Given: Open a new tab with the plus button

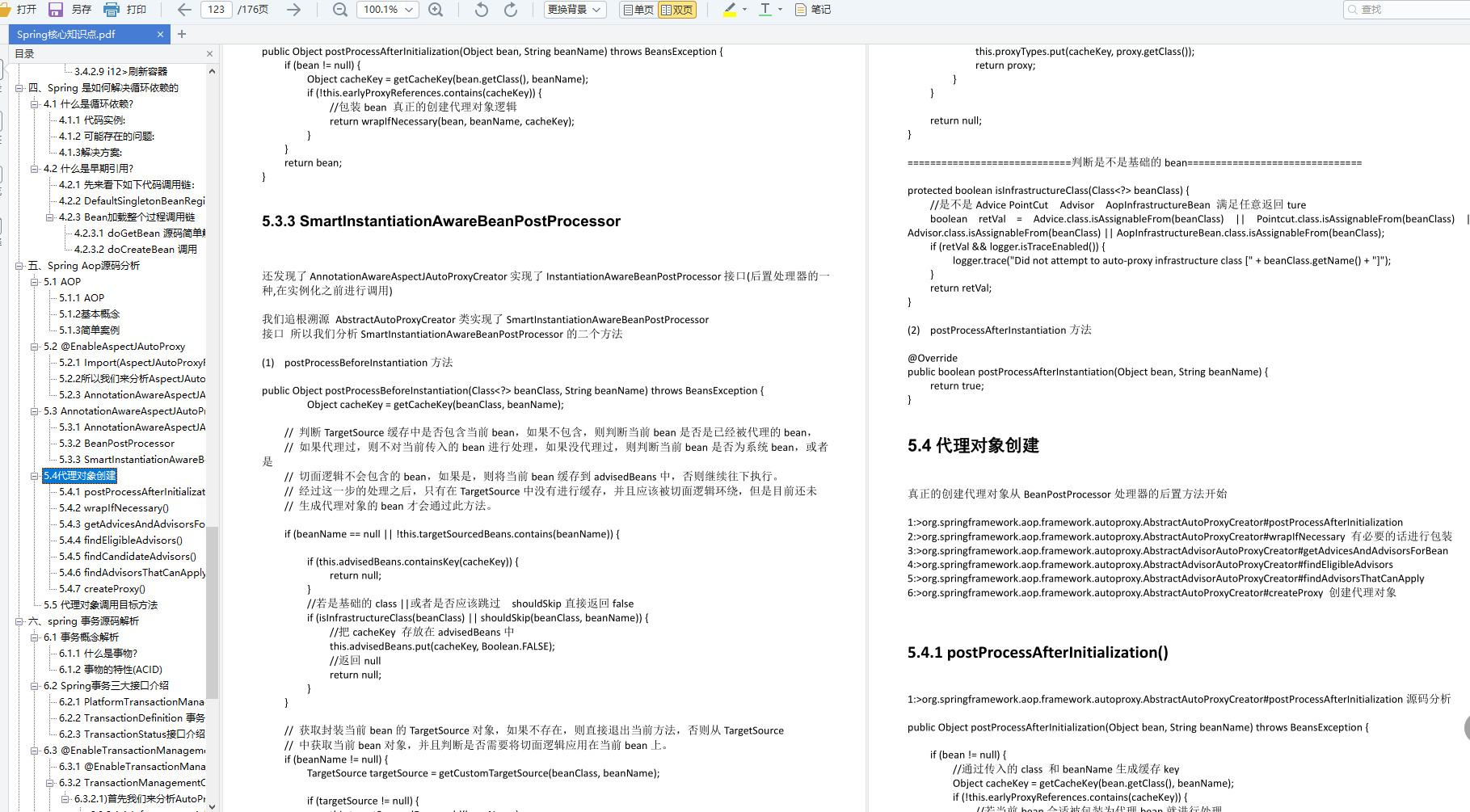Looking at the screenshot, I should click(182, 34).
